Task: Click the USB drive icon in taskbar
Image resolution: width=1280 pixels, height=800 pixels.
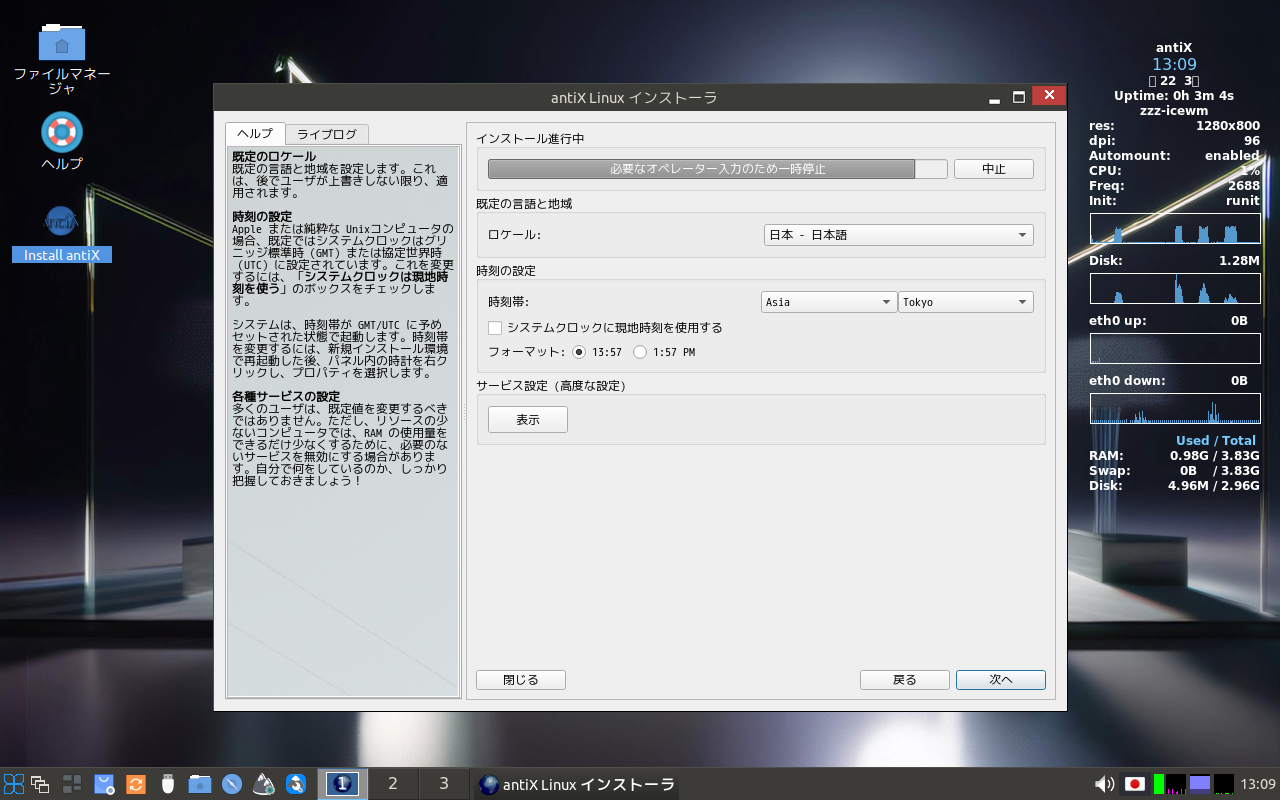Action: [168, 784]
